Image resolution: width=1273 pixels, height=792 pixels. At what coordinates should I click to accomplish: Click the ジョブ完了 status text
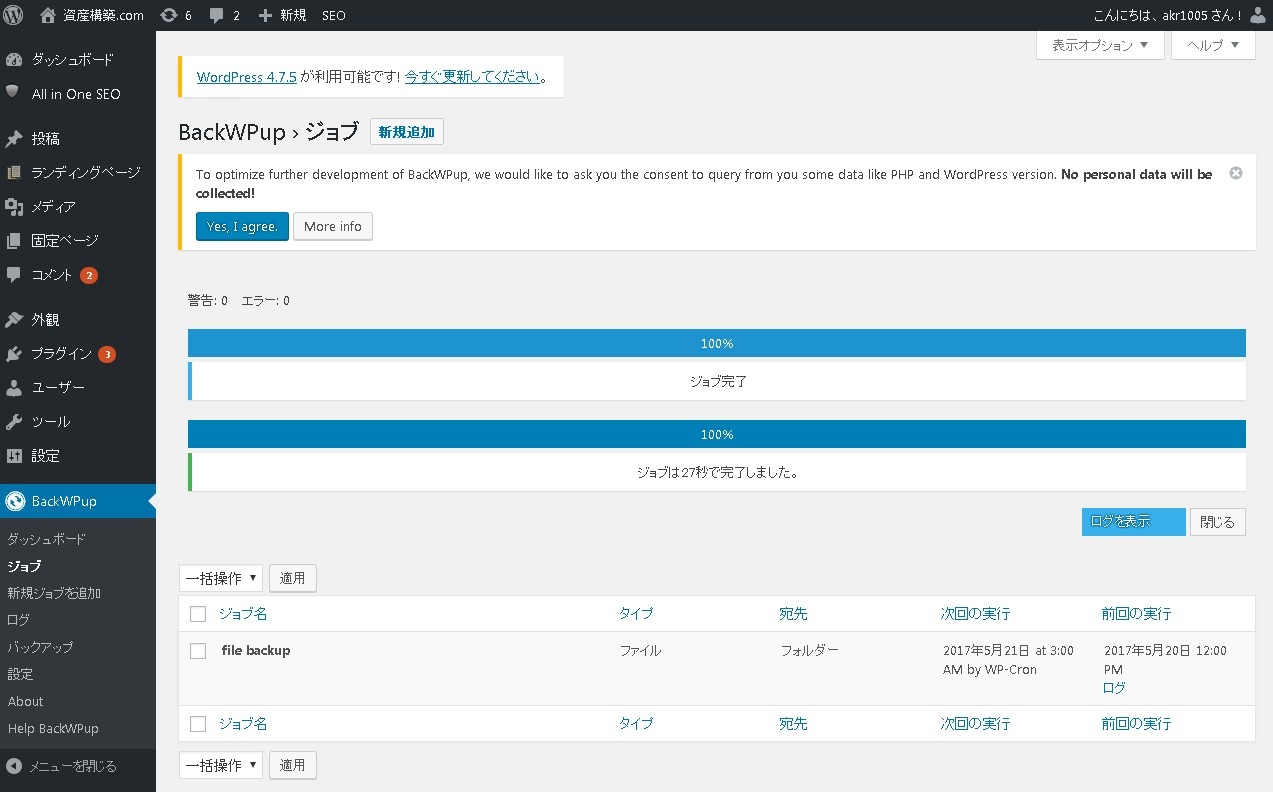719,381
